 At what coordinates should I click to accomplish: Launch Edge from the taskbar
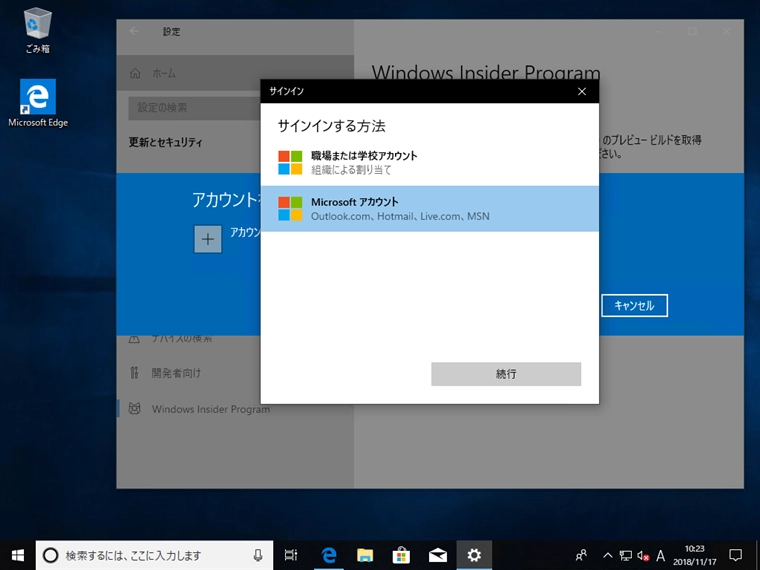pos(329,555)
